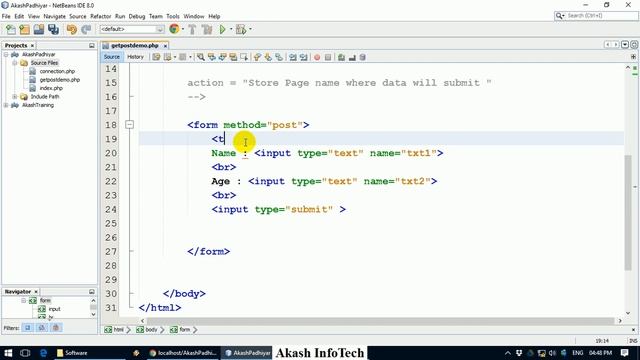Collapse the form code fold on line 18

point(129,124)
